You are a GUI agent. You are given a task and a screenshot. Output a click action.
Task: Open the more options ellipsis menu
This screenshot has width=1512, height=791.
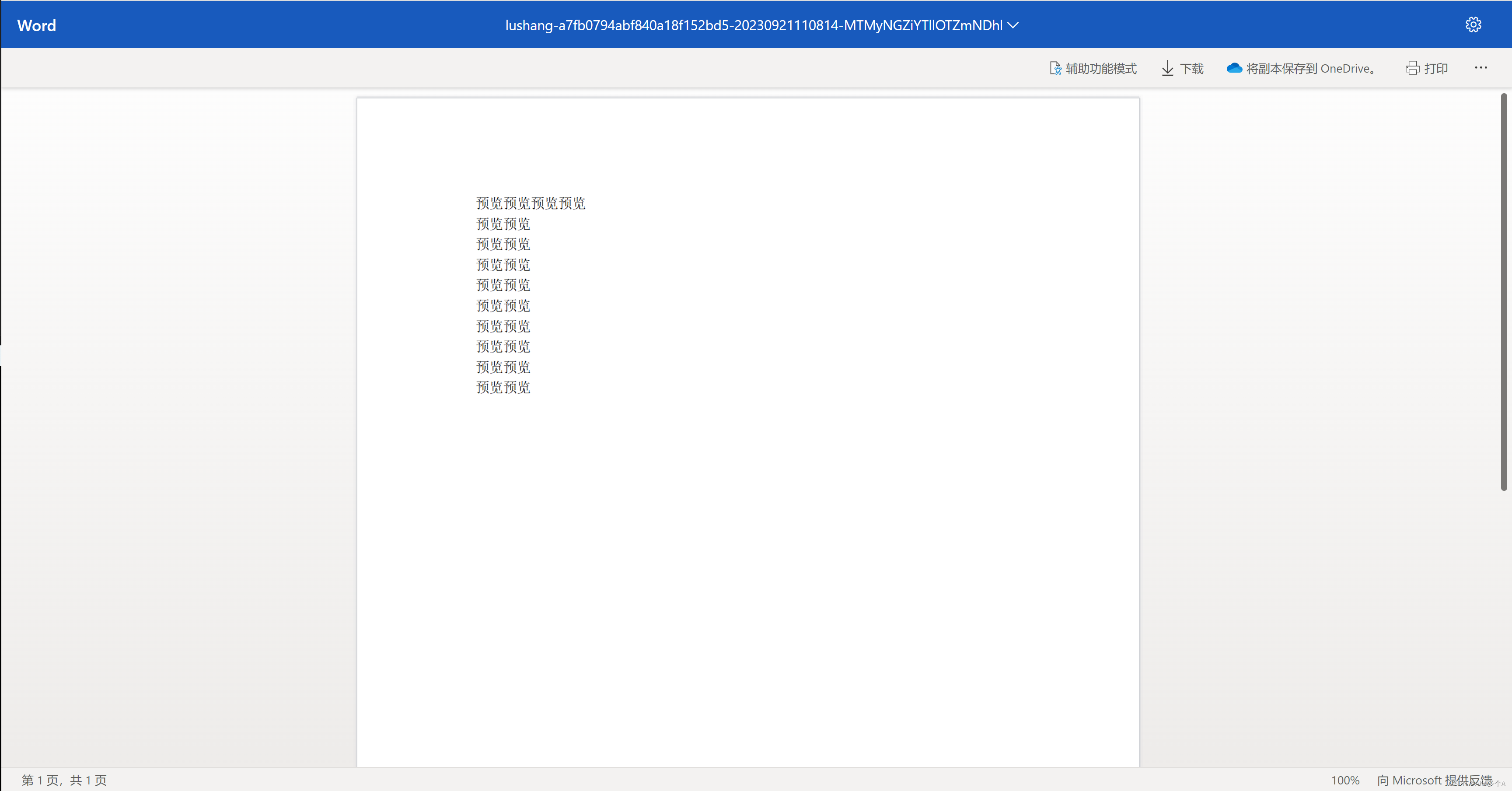tap(1481, 68)
